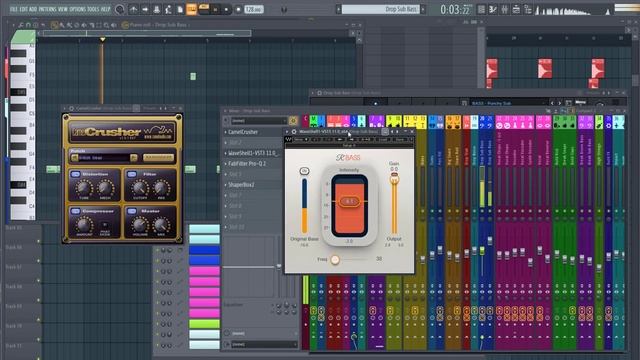
Task: Click the right-arrow icon in the top toolbar
Action: 145,9
